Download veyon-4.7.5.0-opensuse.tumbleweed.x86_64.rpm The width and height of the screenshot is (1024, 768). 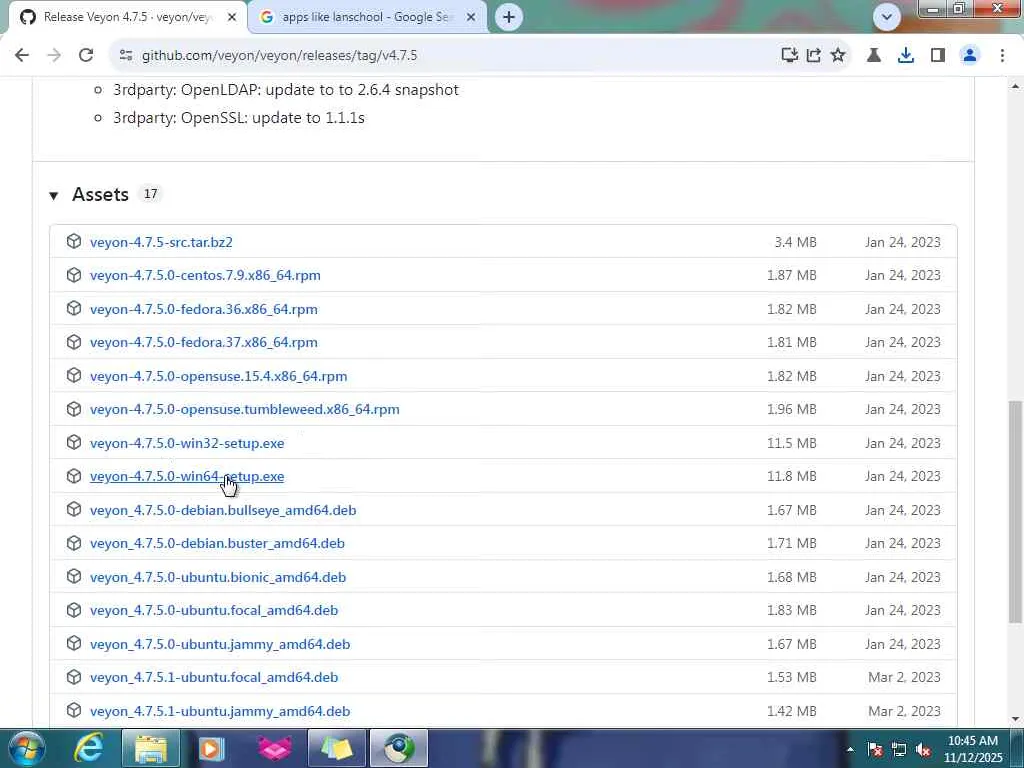244,409
